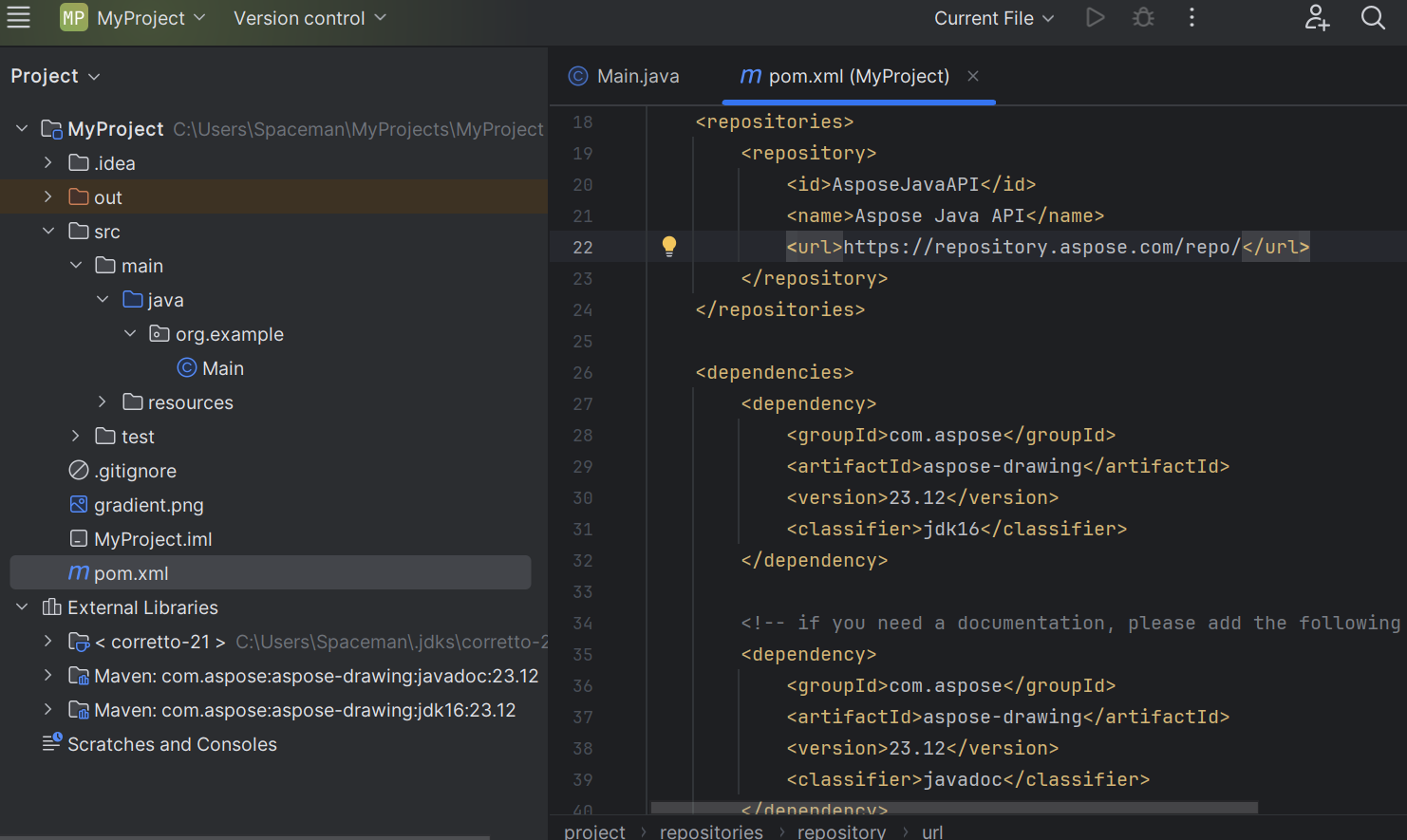Viewport: 1407px width, 840px height.
Task: Collapse the src folder
Action: [x=48, y=231]
